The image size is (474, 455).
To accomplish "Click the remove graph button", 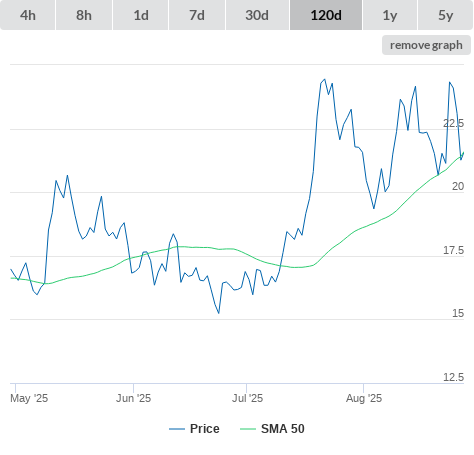I will click(x=426, y=45).
